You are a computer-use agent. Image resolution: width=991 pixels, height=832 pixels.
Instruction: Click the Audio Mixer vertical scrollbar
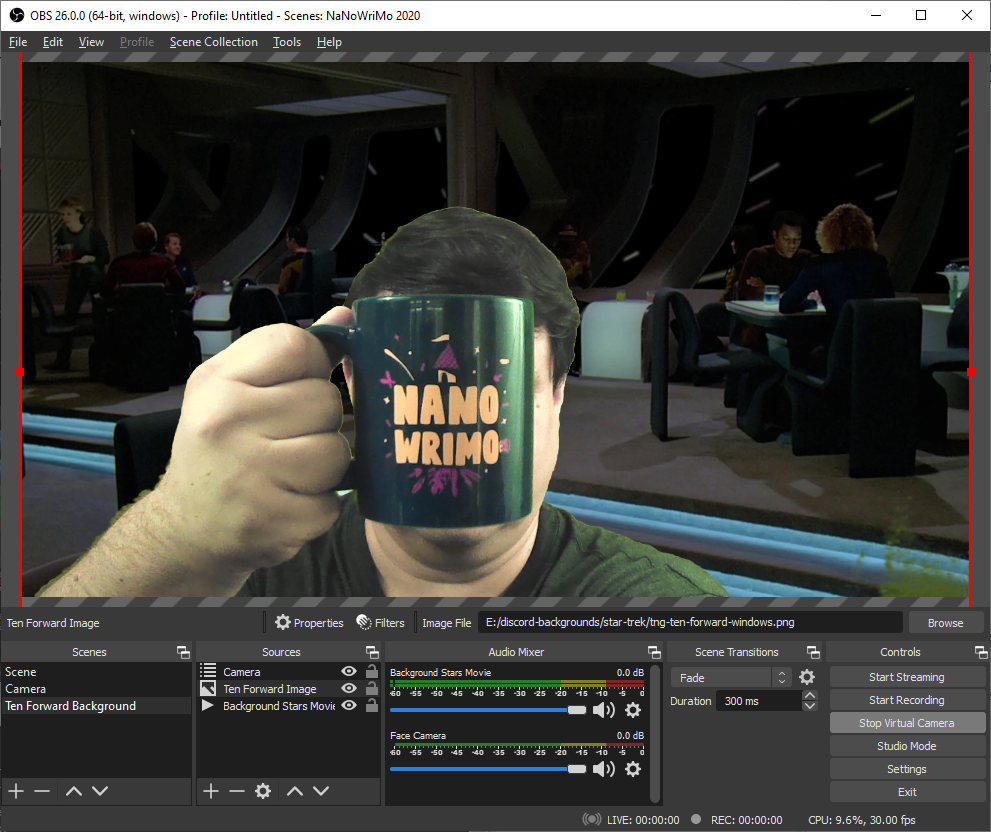pyautogui.click(x=655, y=733)
